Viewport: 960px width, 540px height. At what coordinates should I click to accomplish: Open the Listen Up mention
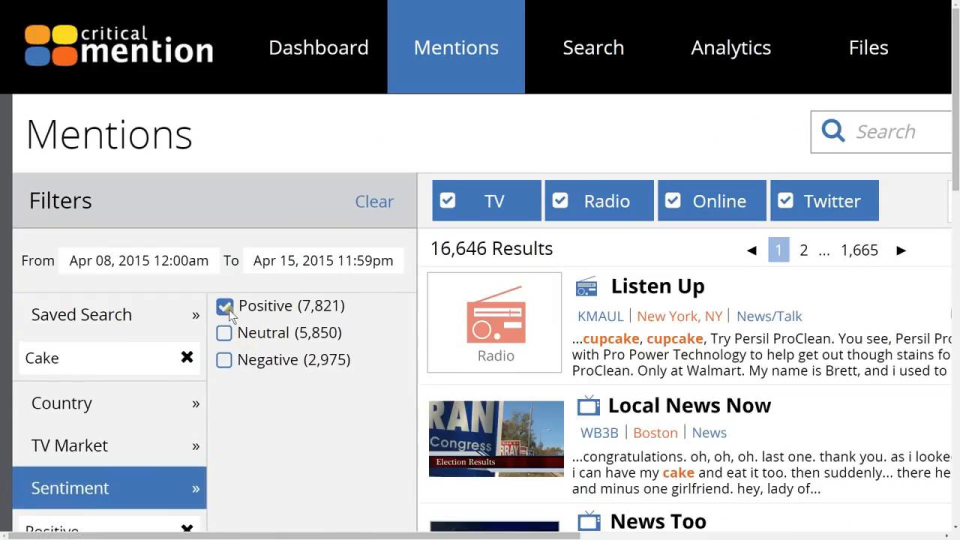tap(658, 286)
